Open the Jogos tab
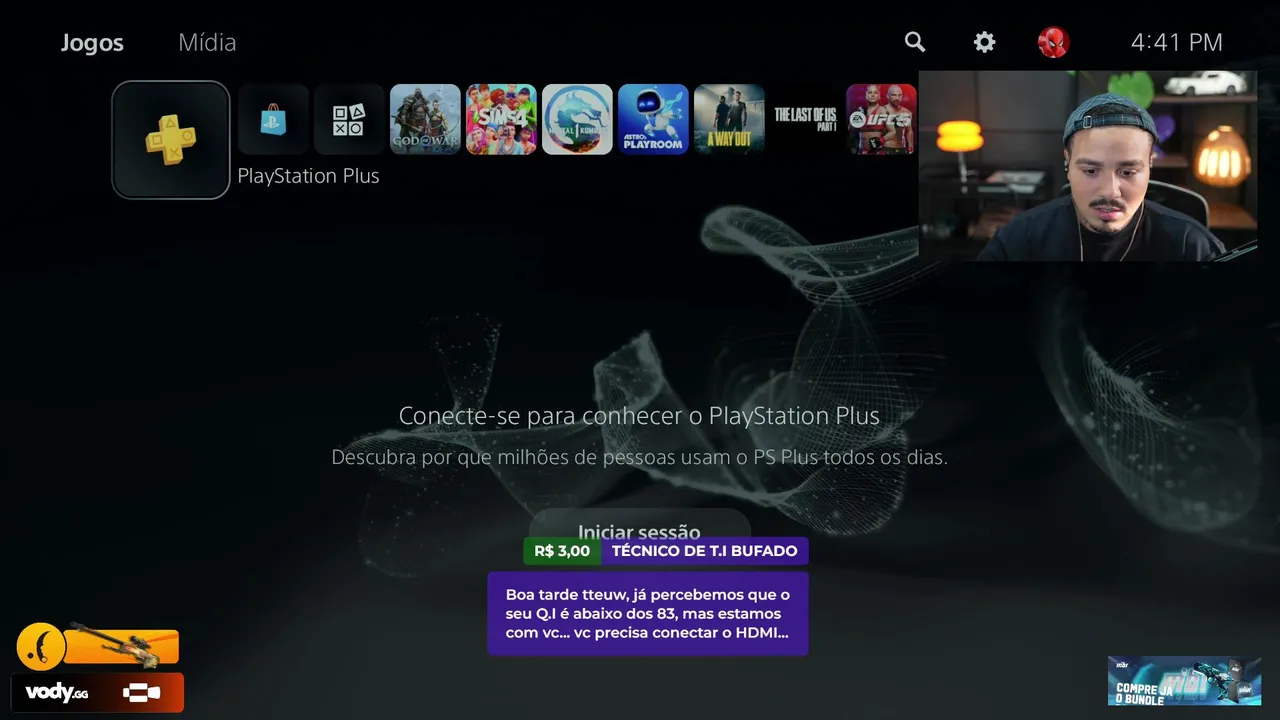 [92, 42]
